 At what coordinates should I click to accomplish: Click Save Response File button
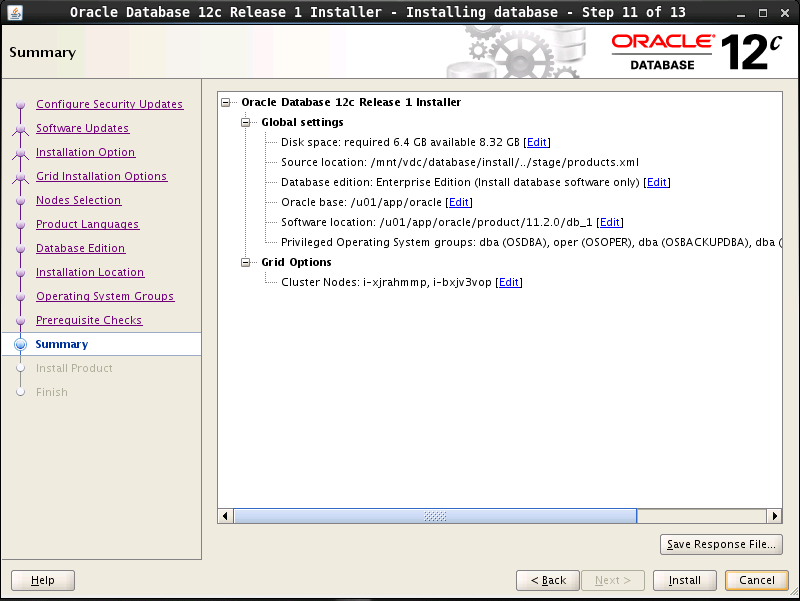(721, 544)
